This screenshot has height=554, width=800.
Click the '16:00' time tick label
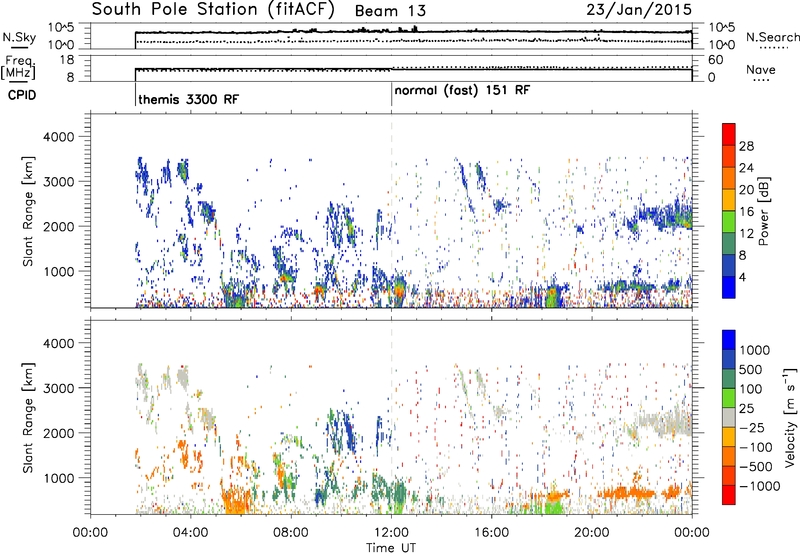coord(491,533)
